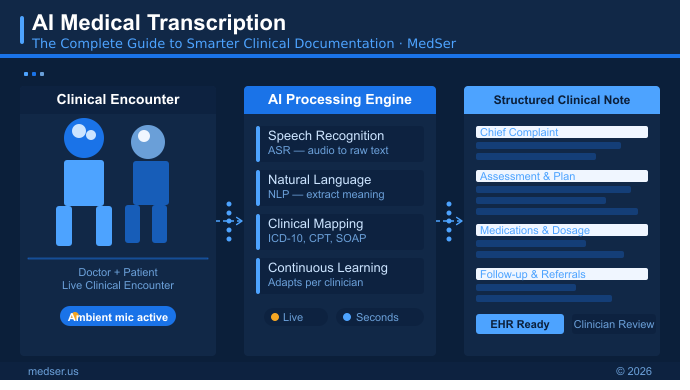The width and height of the screenshot is (690, 390).
Task: Click the three-dot menu above Clinical Encounter
Action: pos(34,74)
